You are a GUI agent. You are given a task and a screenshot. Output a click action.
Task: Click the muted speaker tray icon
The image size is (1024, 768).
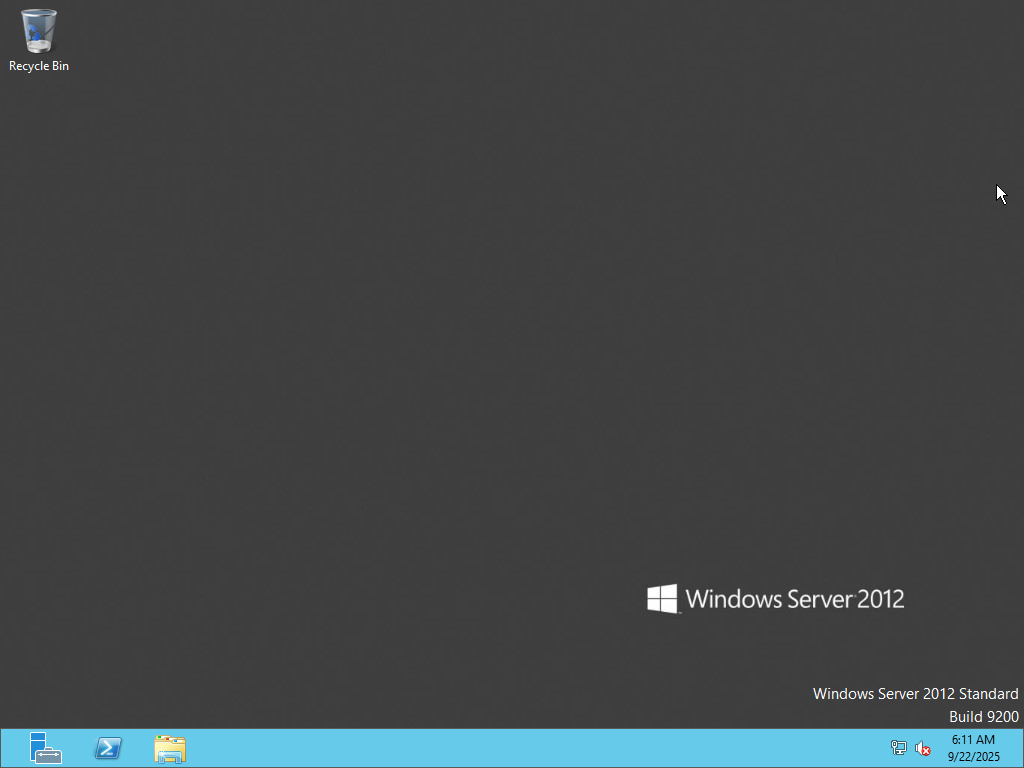click(923, 748)
